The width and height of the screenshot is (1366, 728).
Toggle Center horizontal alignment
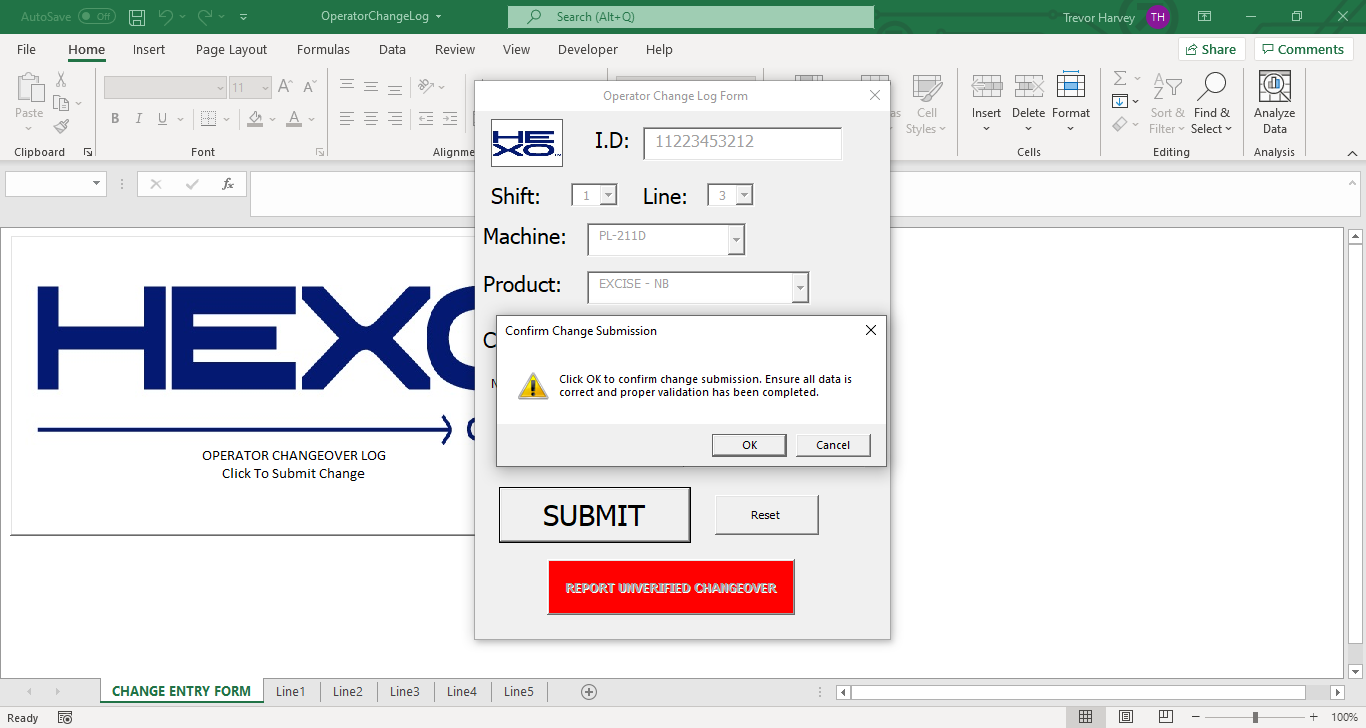pyautogui.click(x=371, y=118)
